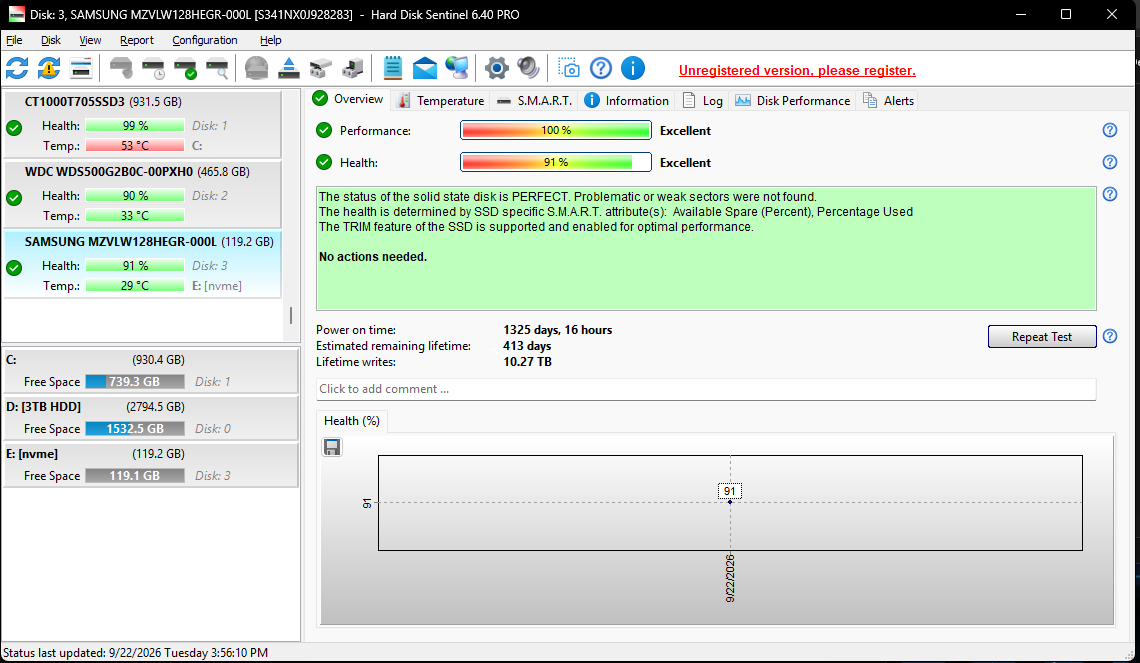Click the globe and monitor network icon
Viewport: 1140px width, 663px height.
pos(457,68)
